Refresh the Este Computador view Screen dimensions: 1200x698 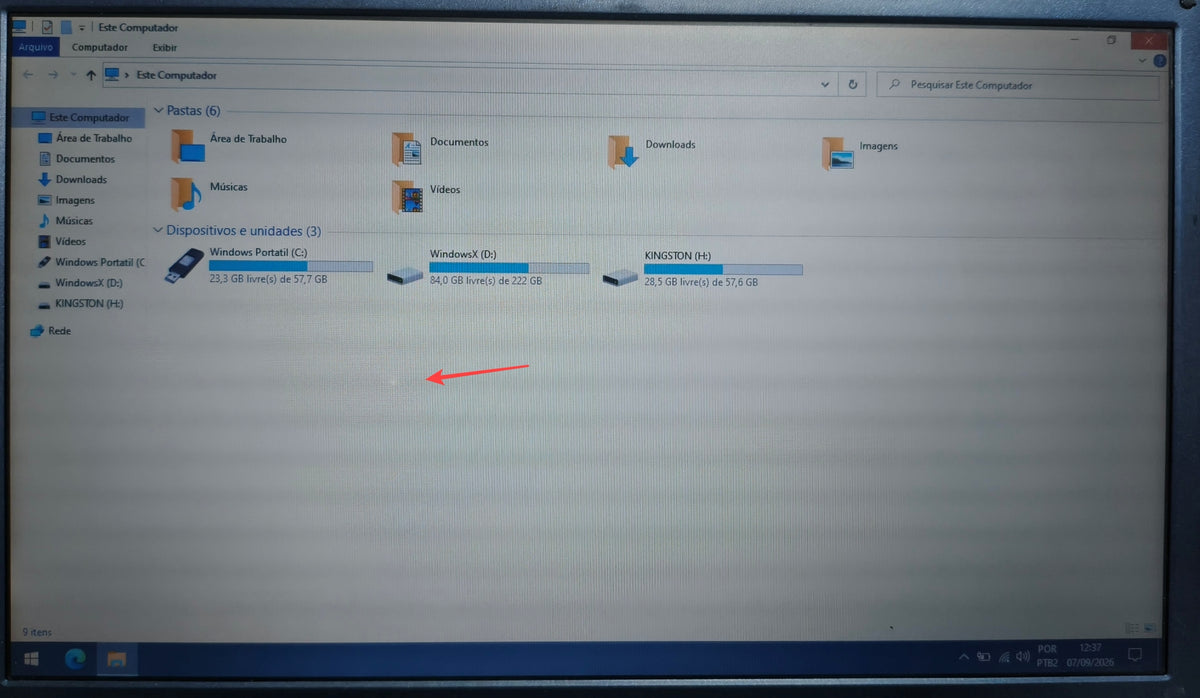(x=853, y=85)
